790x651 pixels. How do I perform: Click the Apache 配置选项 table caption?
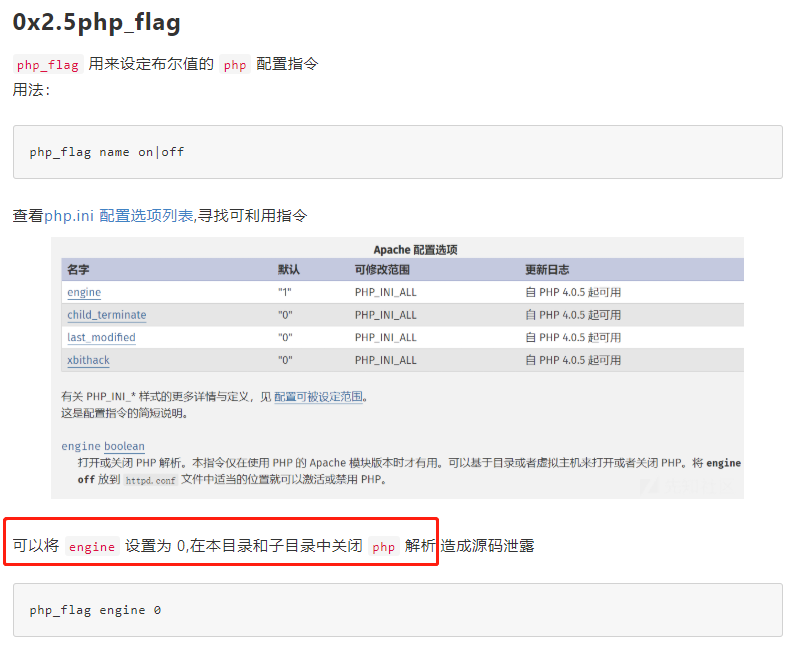coord(415,250)
